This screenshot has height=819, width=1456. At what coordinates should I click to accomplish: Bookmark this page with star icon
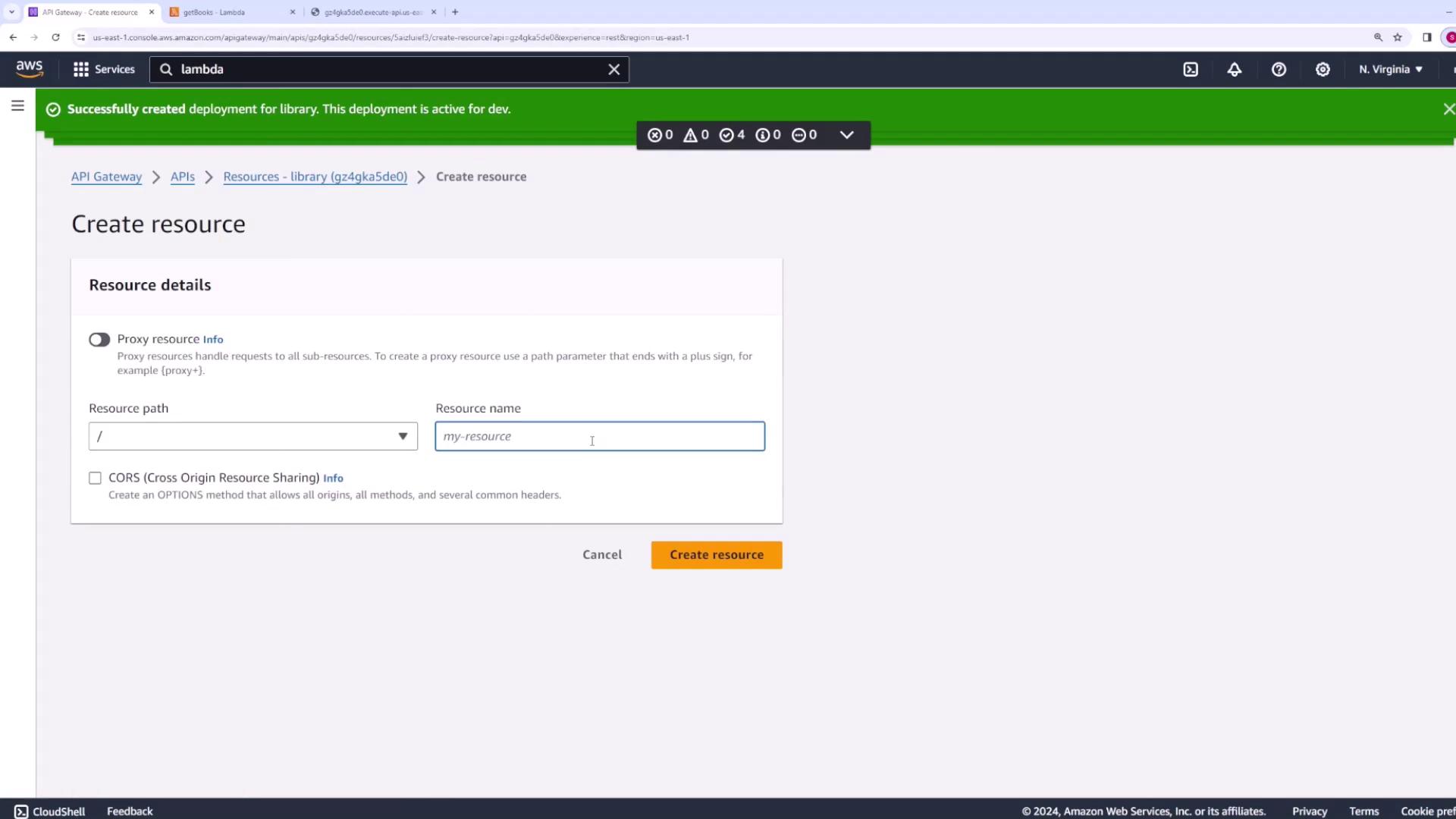tap(1398, 37)
